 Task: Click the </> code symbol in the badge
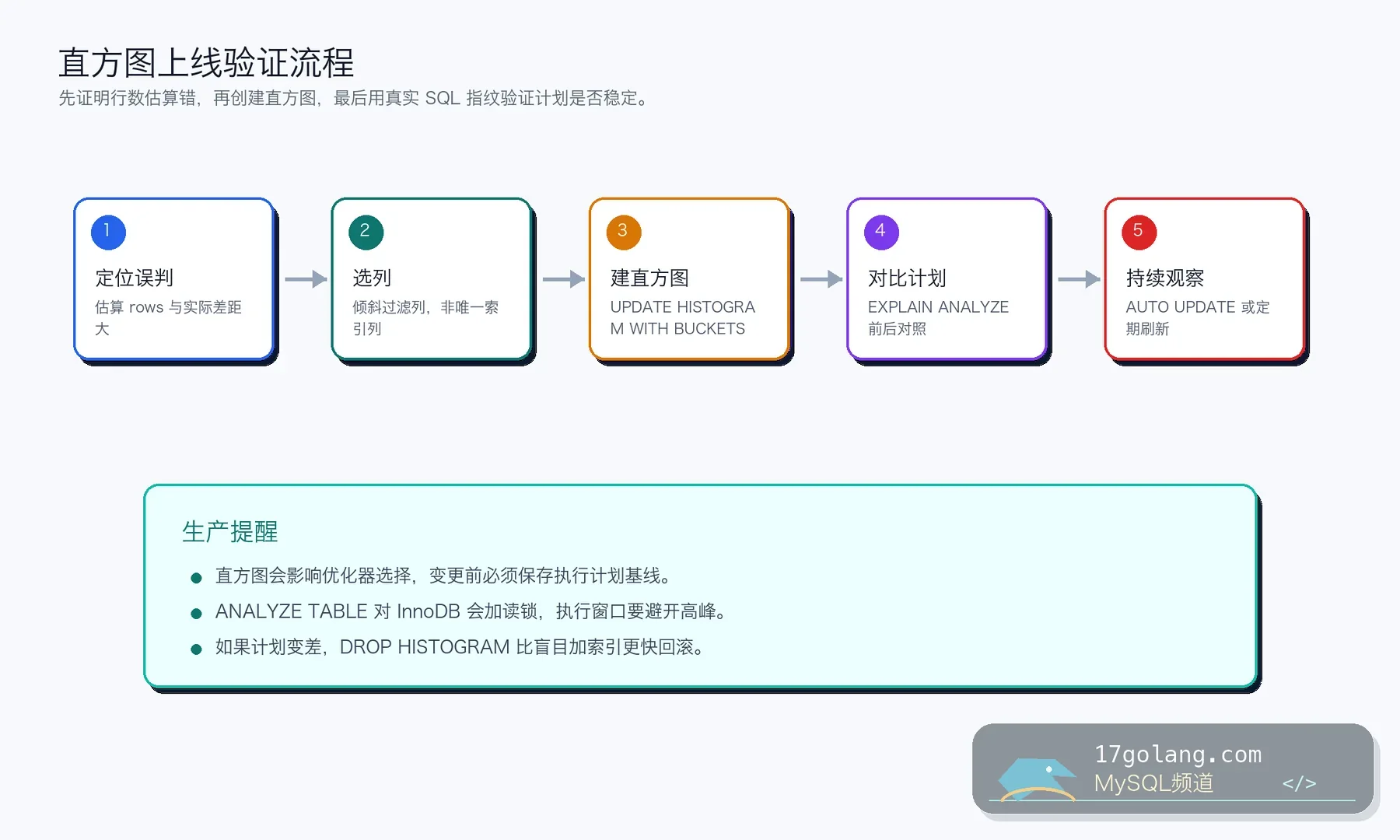(1299, 783)
